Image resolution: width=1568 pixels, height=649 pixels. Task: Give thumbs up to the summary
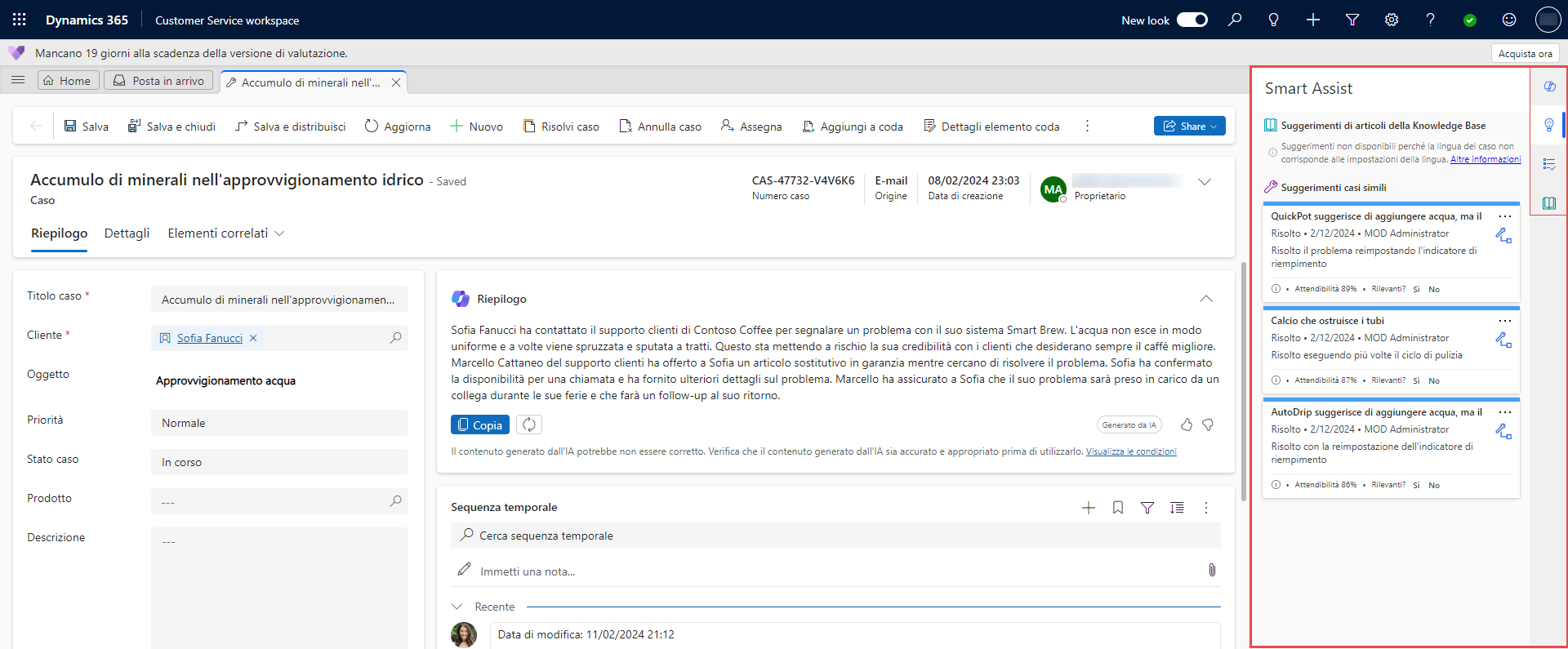coord(1187,425)
